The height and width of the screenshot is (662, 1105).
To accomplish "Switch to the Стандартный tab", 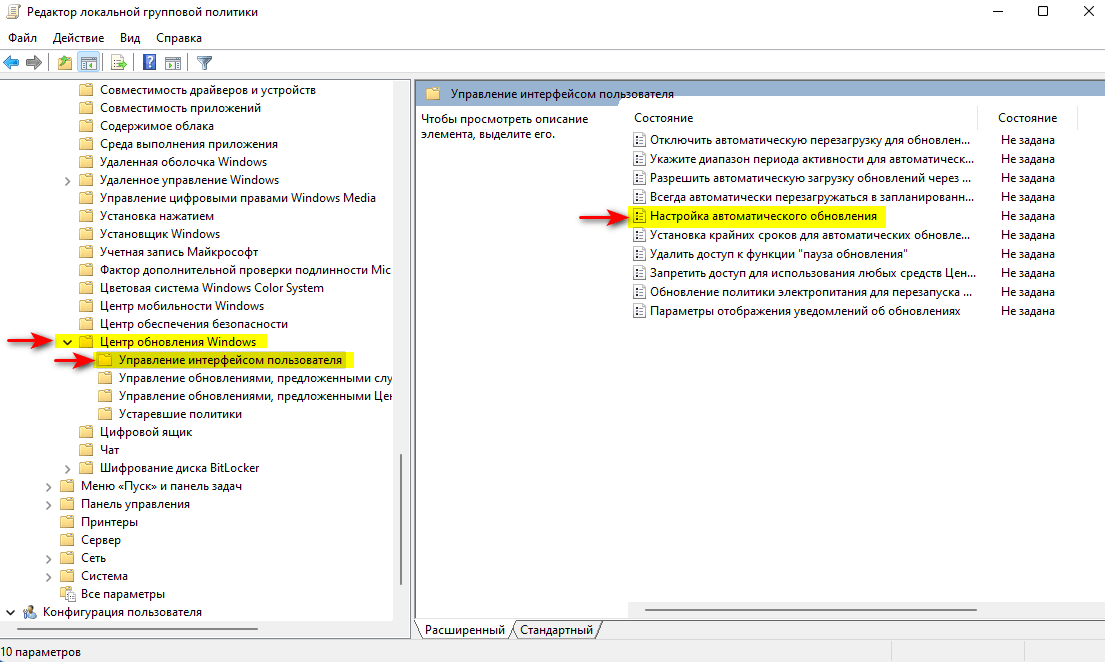I will [556, 630].
